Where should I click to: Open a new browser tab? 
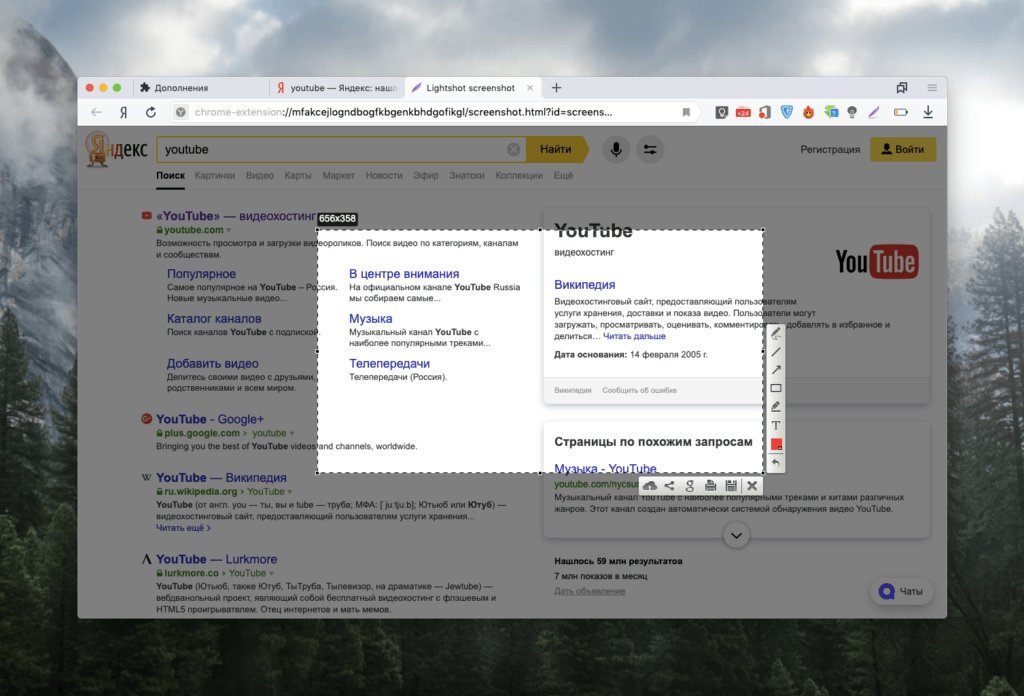click(x=557, y=88)
